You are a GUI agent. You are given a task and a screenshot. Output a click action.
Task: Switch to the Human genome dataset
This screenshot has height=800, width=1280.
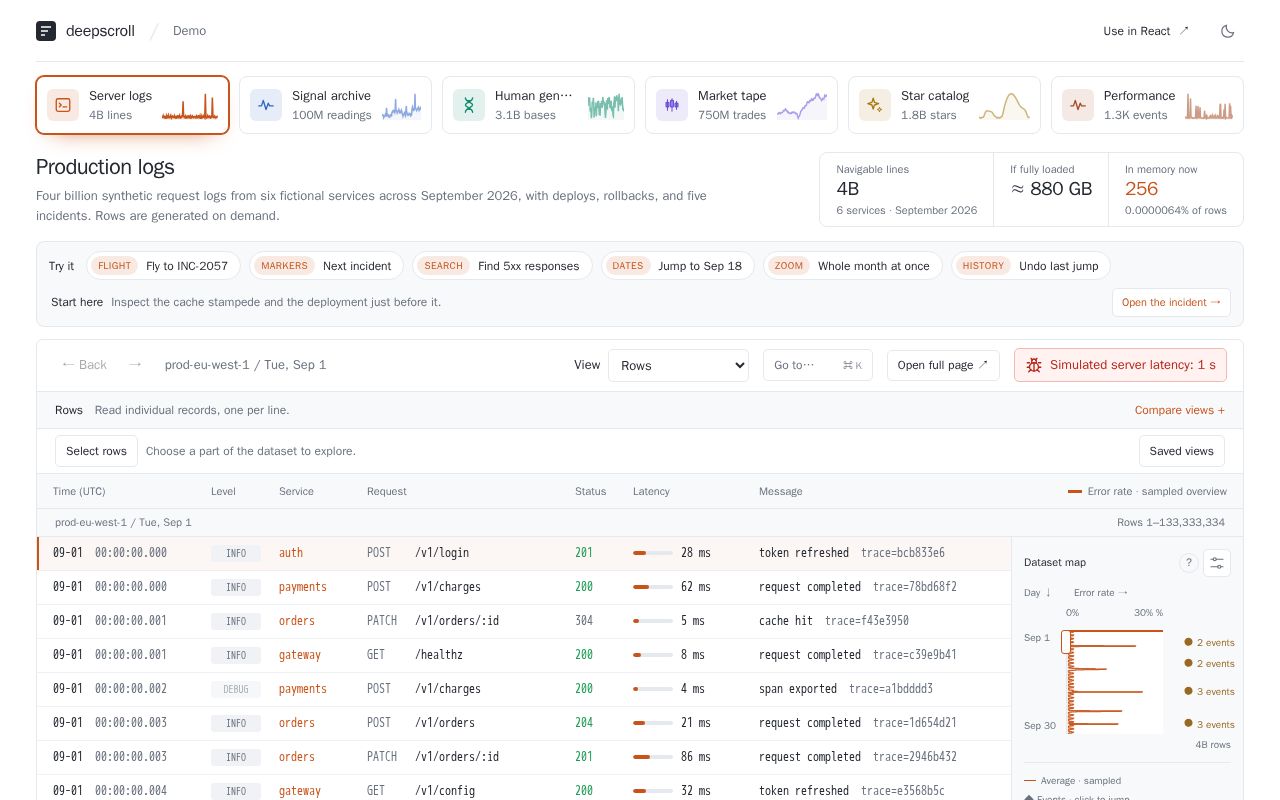pyautogui.click(x=538, y=105)
